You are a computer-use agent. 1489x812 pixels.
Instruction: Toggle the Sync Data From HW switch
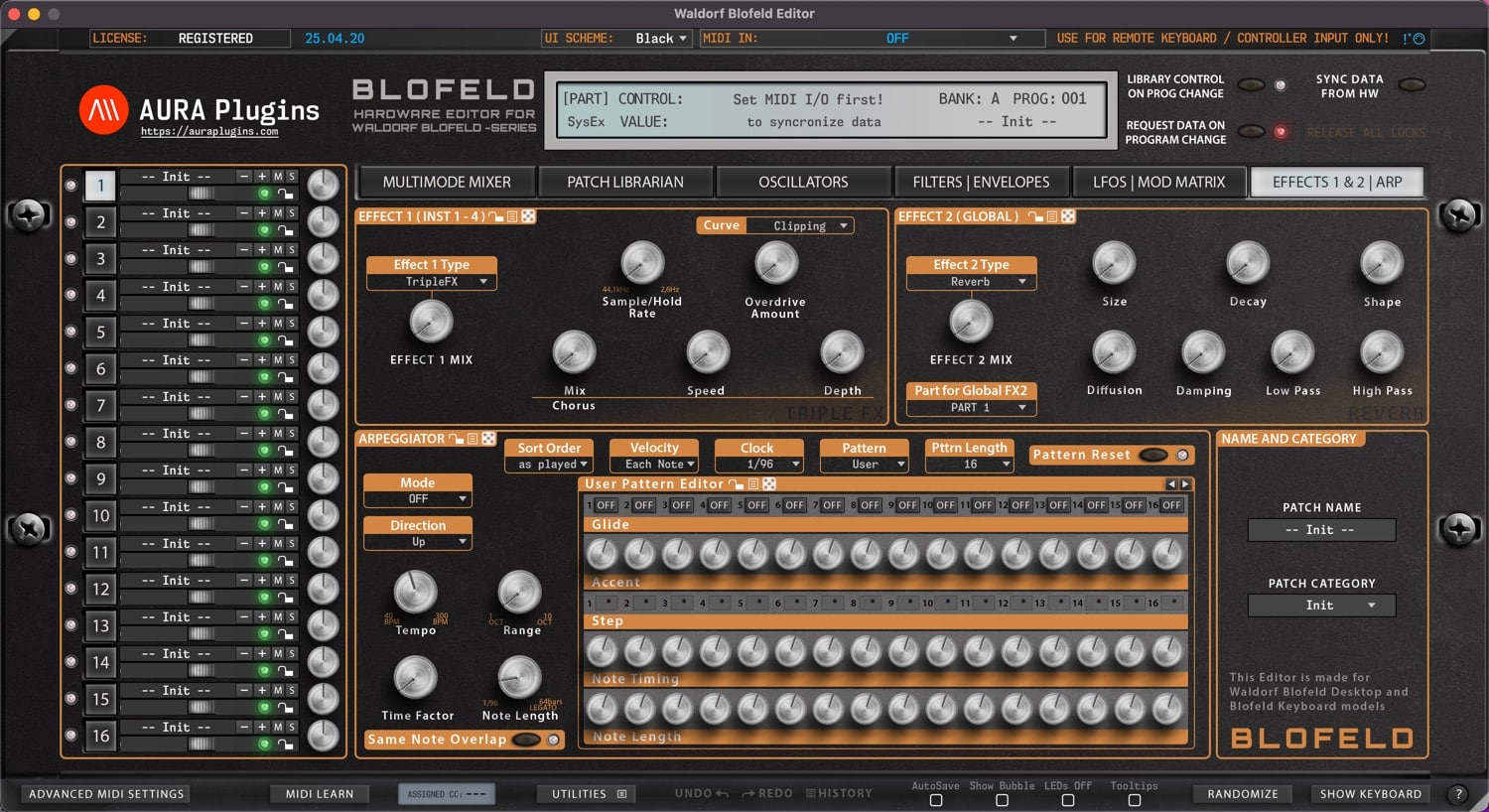coord(1412,85)
